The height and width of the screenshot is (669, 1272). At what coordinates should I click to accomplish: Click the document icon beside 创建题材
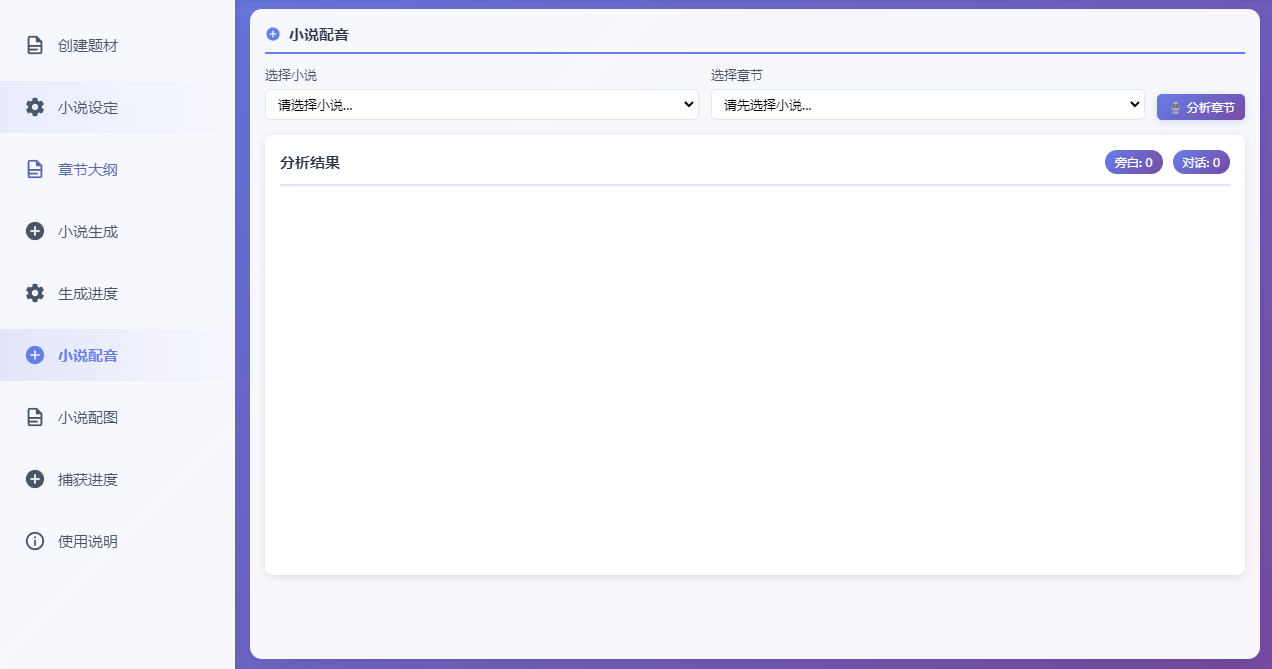tap(35, 45)
